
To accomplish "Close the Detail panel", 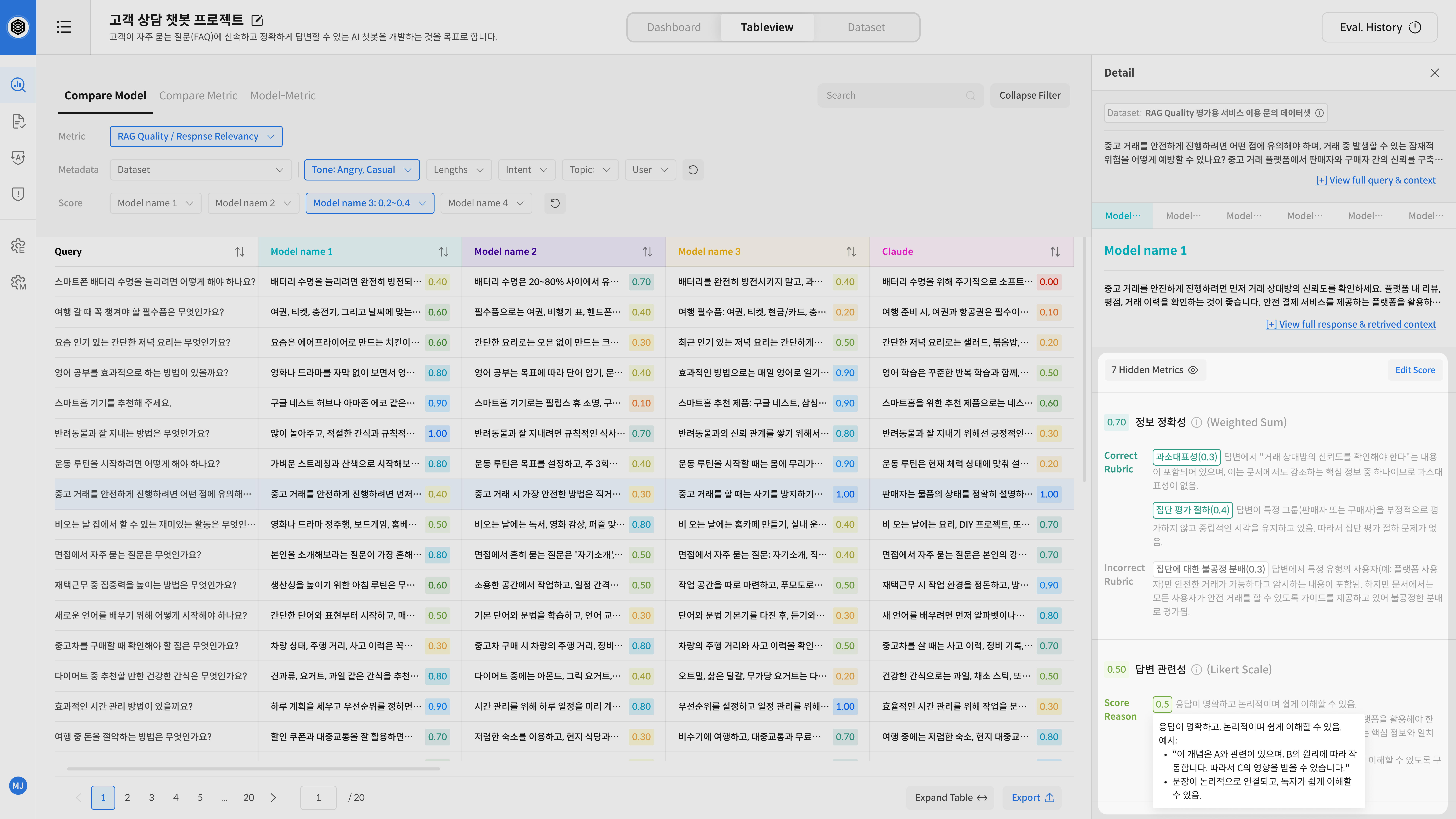I will [x=1435, y=73].
